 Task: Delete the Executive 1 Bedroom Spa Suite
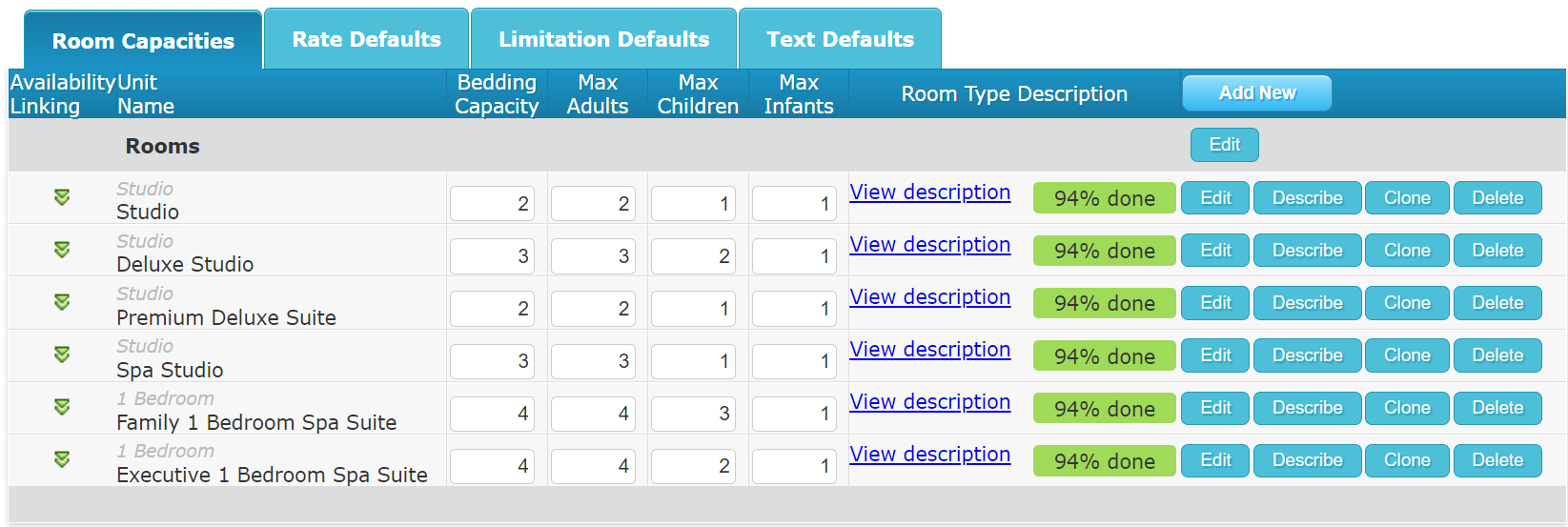1497,460
